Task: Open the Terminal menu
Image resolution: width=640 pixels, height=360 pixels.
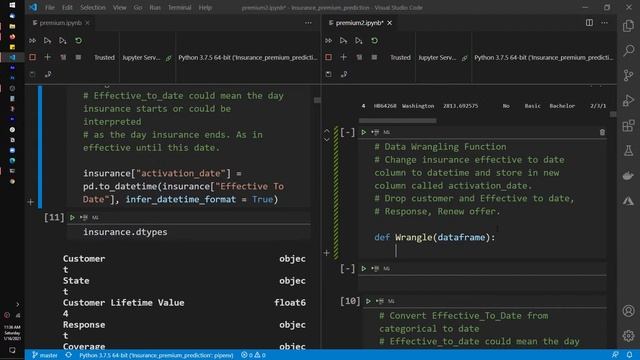Action: point(180,7)
